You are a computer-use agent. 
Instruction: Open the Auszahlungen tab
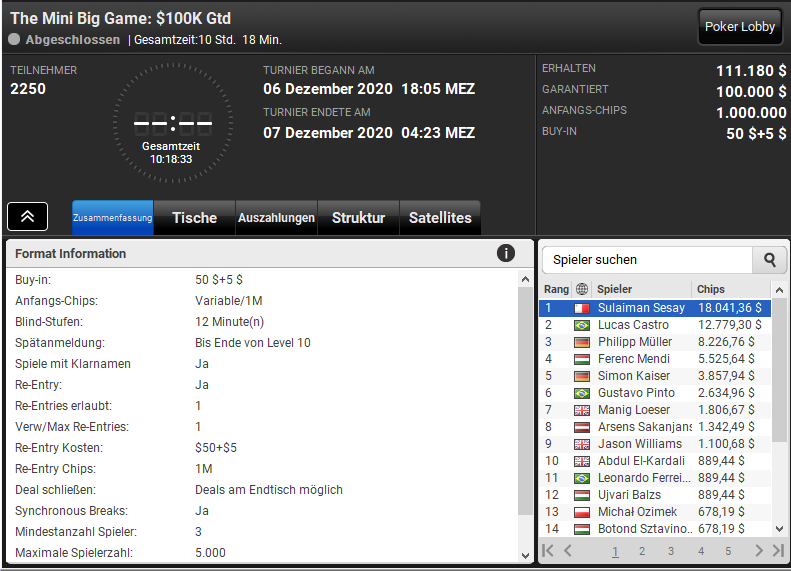[276, 218]
